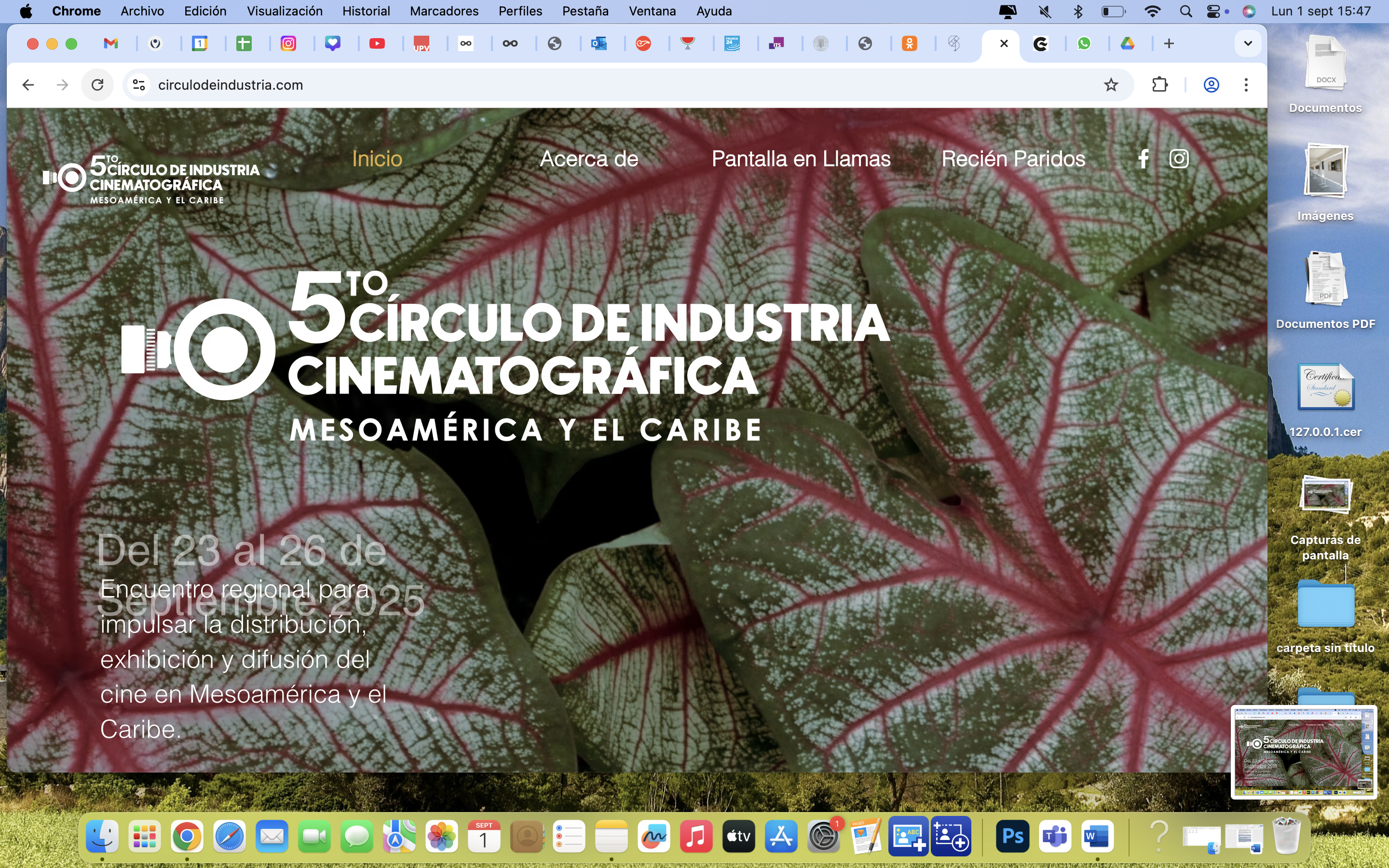Open the Chrome extensions puzzle icon
The image size is (1389, 868).
click(1159, 85)
